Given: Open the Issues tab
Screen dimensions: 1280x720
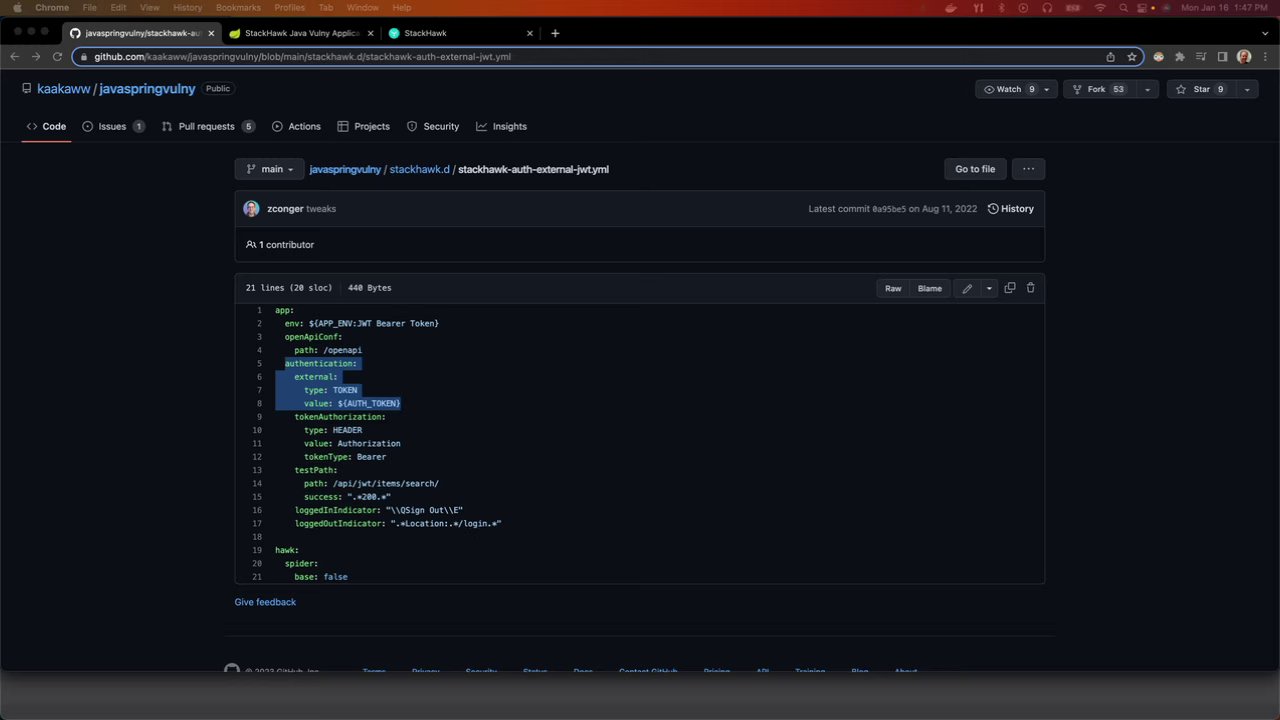Looking at the screenshot, I should pos(113,127).
